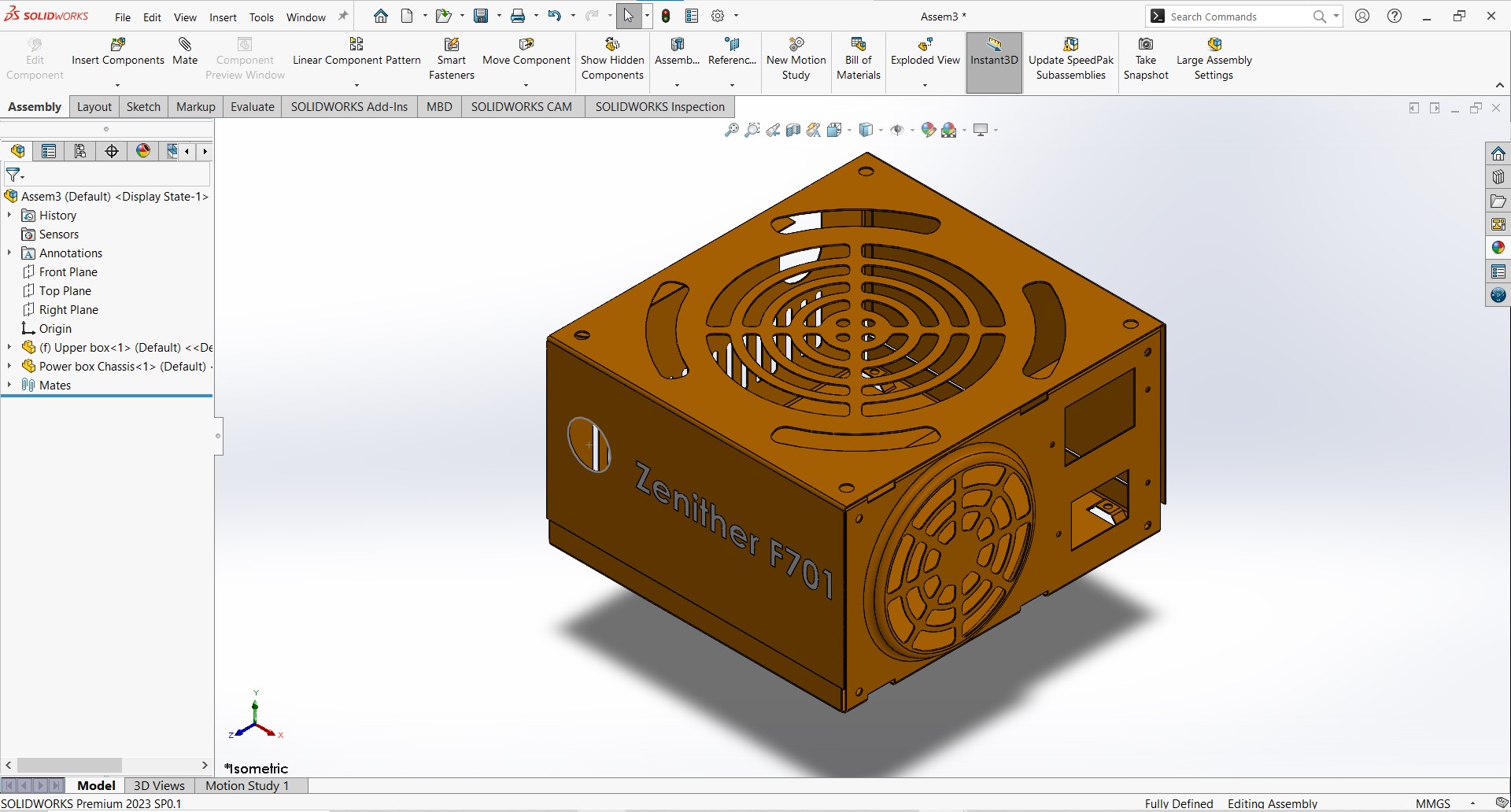Screen dimensions: 1511x812
Task: Open the Help question mark button
Action: click(1395, 16)
